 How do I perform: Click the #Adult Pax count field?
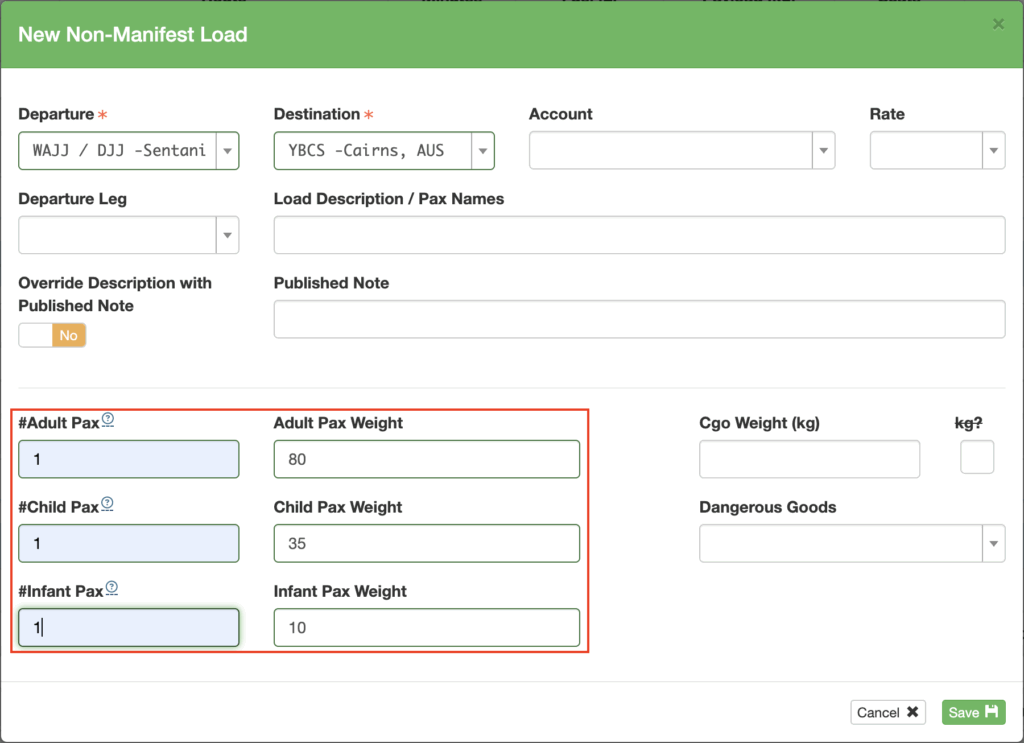pos(129,459)
